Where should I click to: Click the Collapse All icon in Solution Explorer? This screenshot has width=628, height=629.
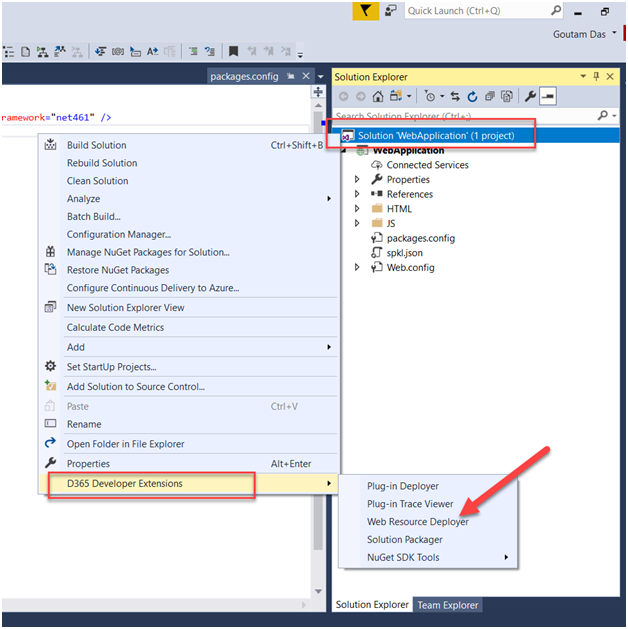coord(490,96)
